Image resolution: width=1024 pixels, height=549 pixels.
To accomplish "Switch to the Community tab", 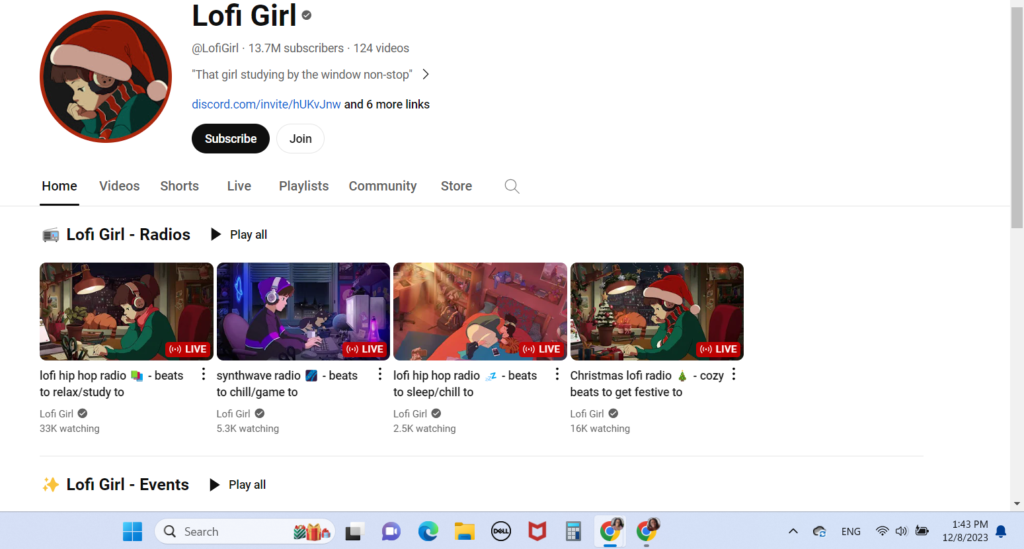I will pyautogui.click(x=383, y=186).
